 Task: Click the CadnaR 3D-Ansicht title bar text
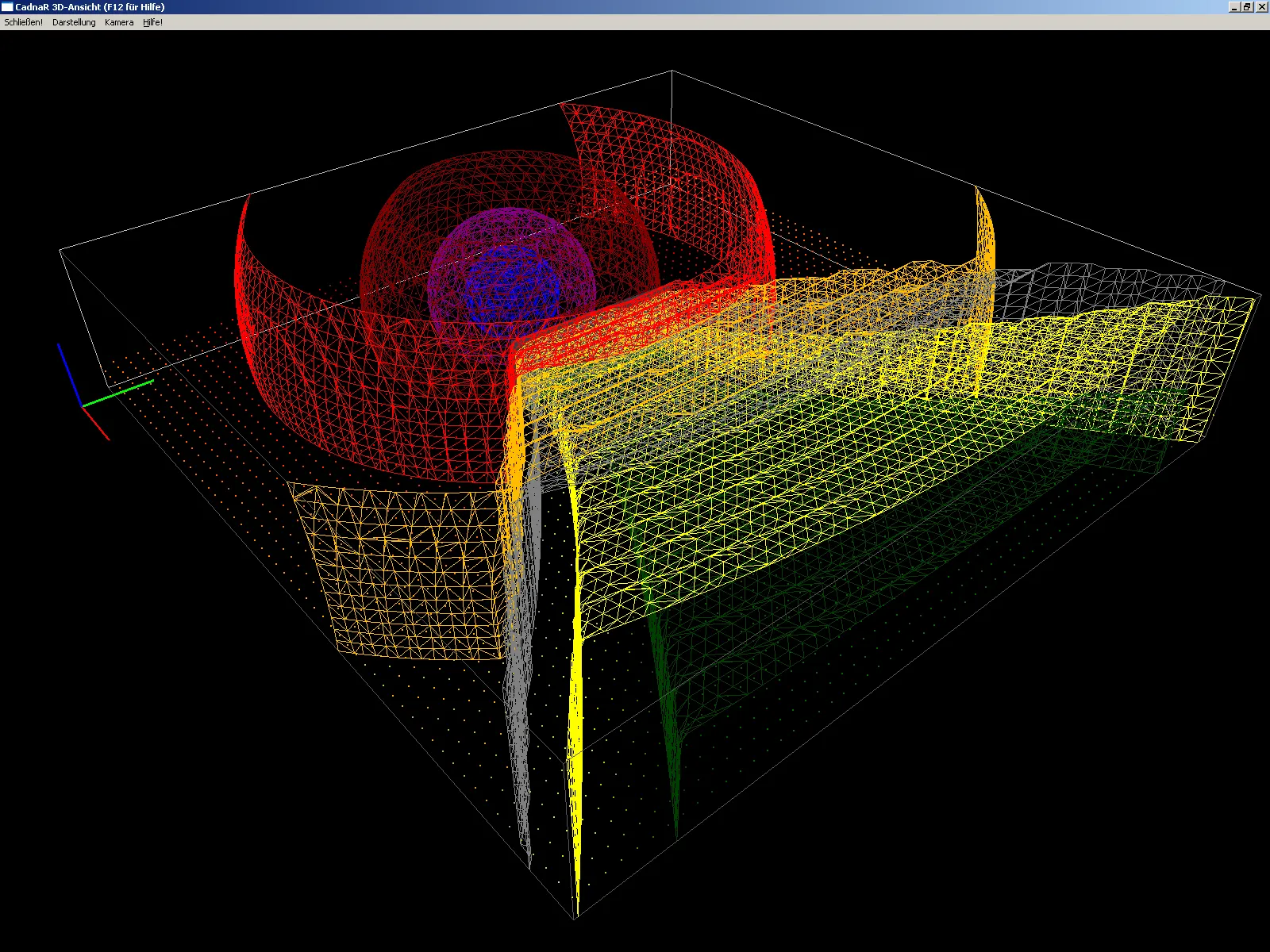(x=90, y=7)
